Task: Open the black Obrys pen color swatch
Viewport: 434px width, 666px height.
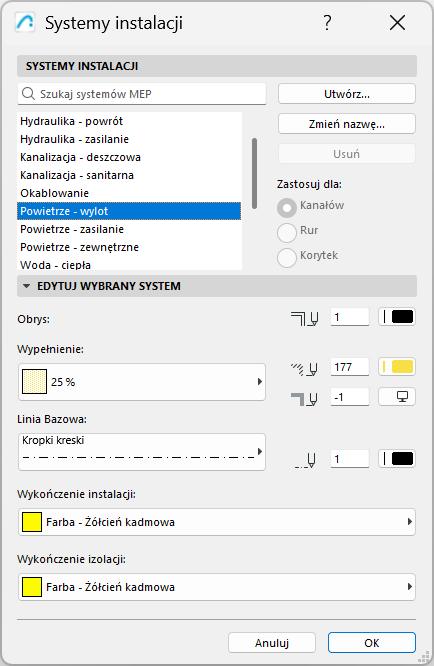Action: (x=397, y=317)
